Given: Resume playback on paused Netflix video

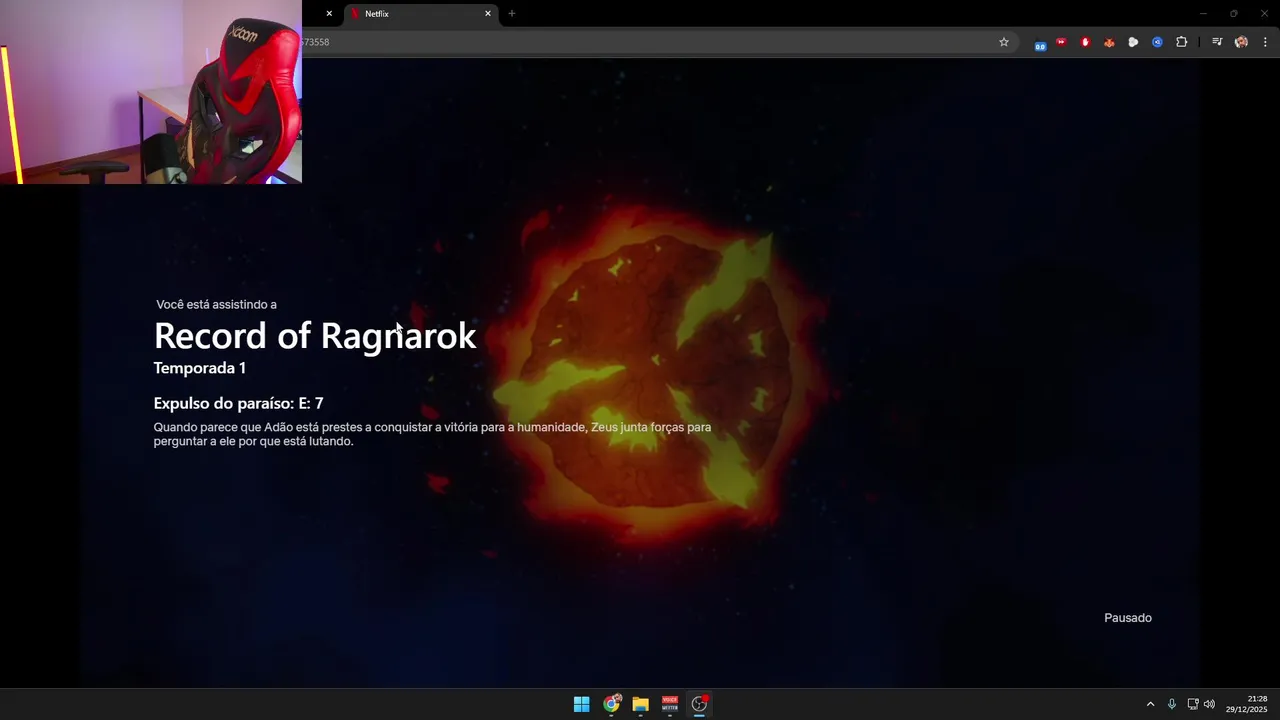Looking at the screenshot, I should (640, 372).
